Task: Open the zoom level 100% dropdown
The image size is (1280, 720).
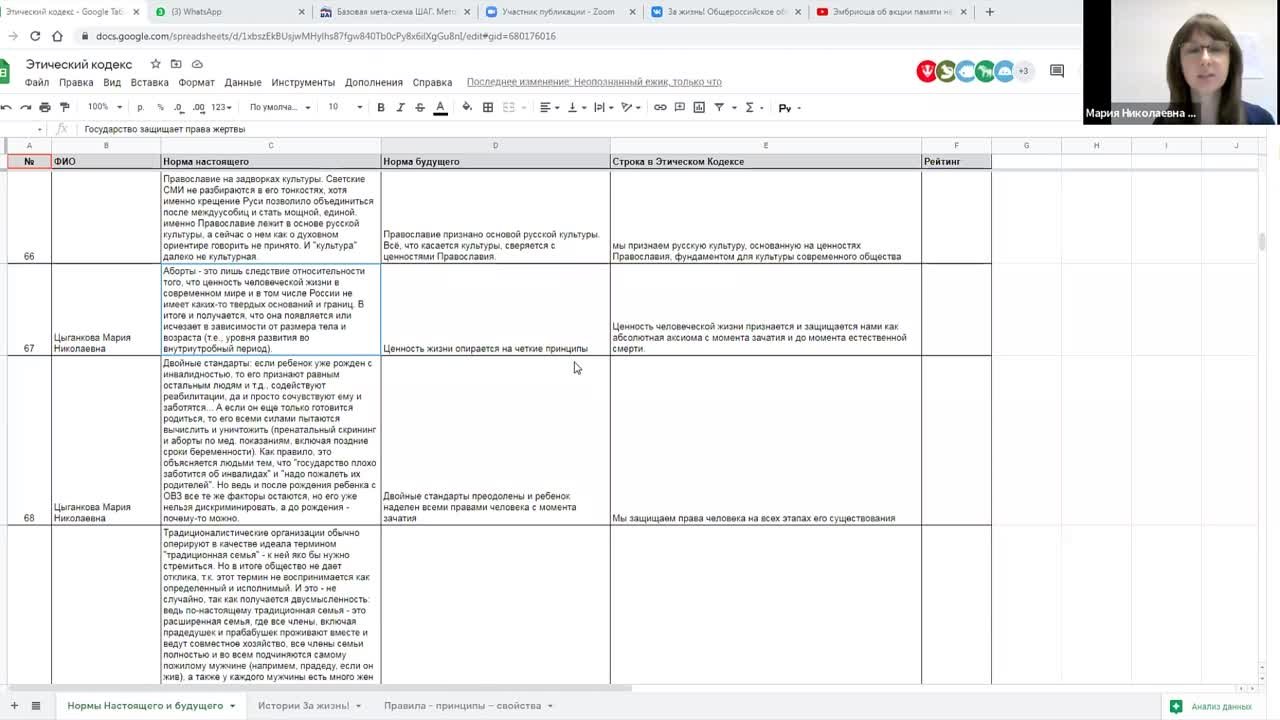Action: [x=104, y=107]
